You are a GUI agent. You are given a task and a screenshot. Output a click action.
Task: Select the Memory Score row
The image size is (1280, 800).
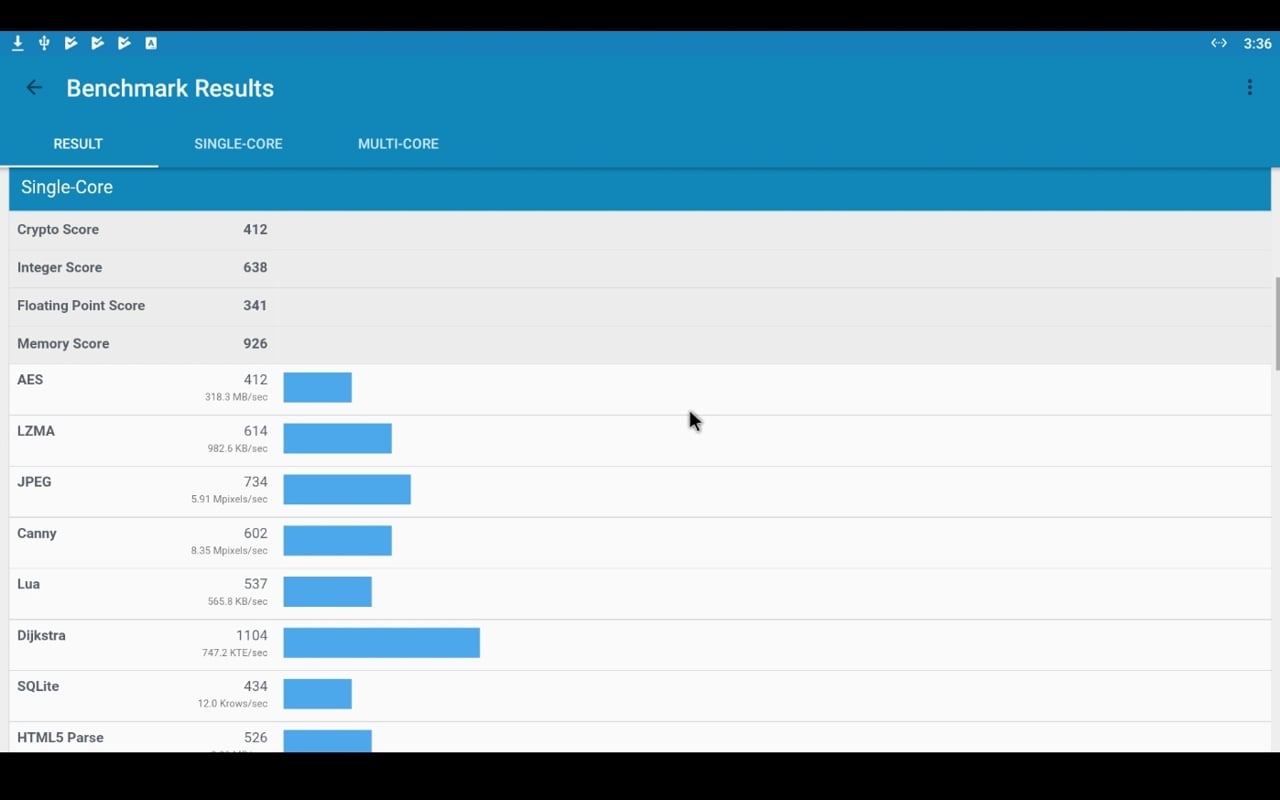click(x=140, y=343)
